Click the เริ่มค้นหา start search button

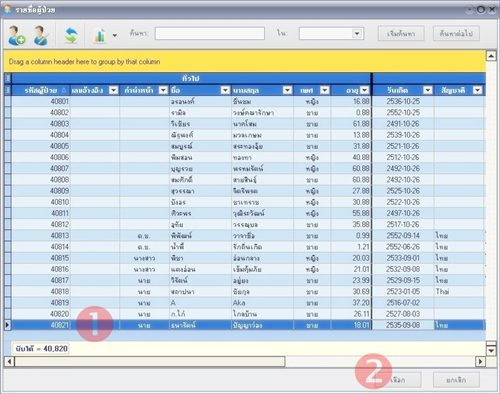coord(401,33)
